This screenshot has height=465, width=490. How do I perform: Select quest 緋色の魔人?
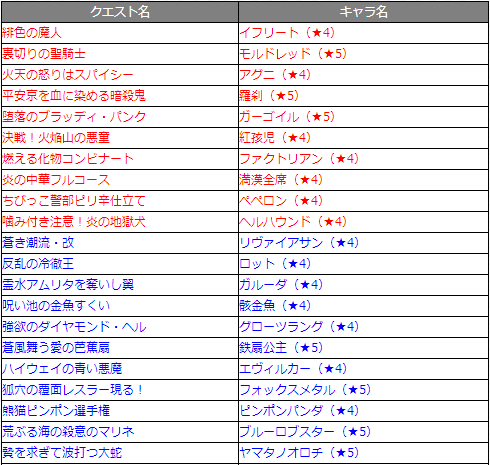pyautogui.click(x=32, y=33)
